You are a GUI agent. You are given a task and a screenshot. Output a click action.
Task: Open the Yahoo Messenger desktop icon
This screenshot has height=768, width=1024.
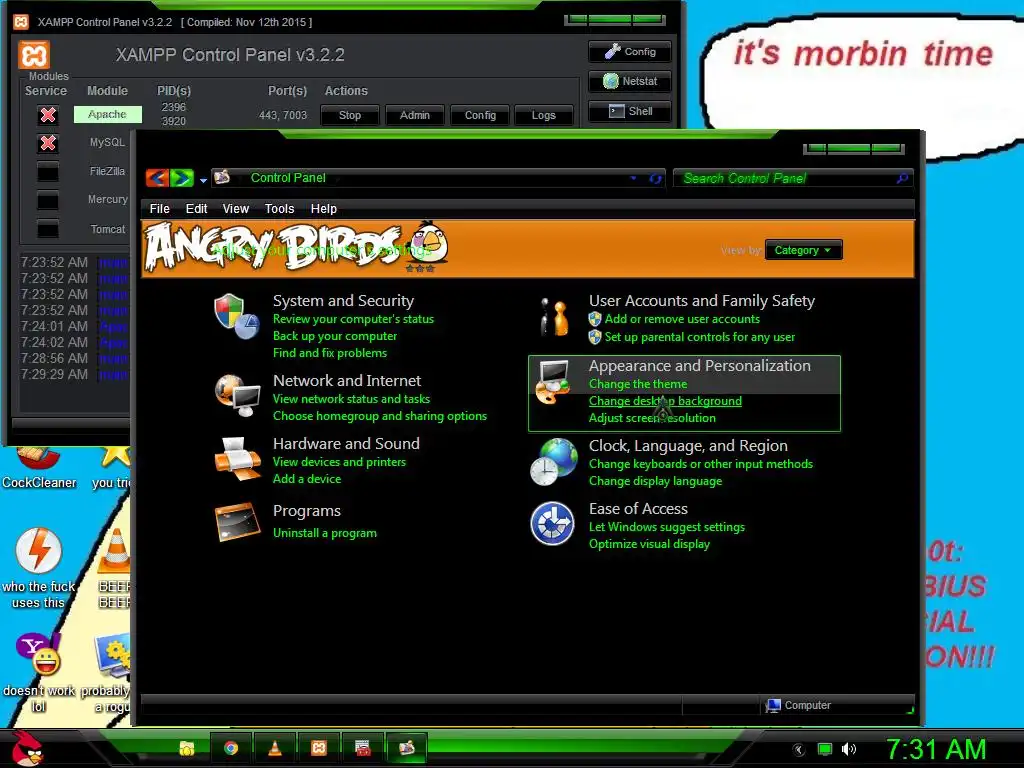39,654
